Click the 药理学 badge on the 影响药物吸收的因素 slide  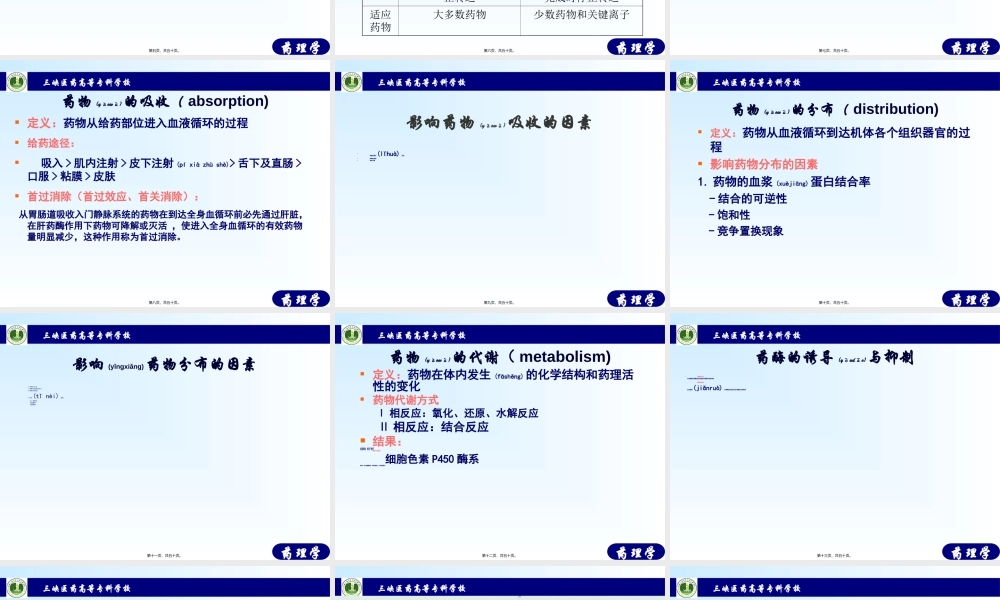point(636,299)
